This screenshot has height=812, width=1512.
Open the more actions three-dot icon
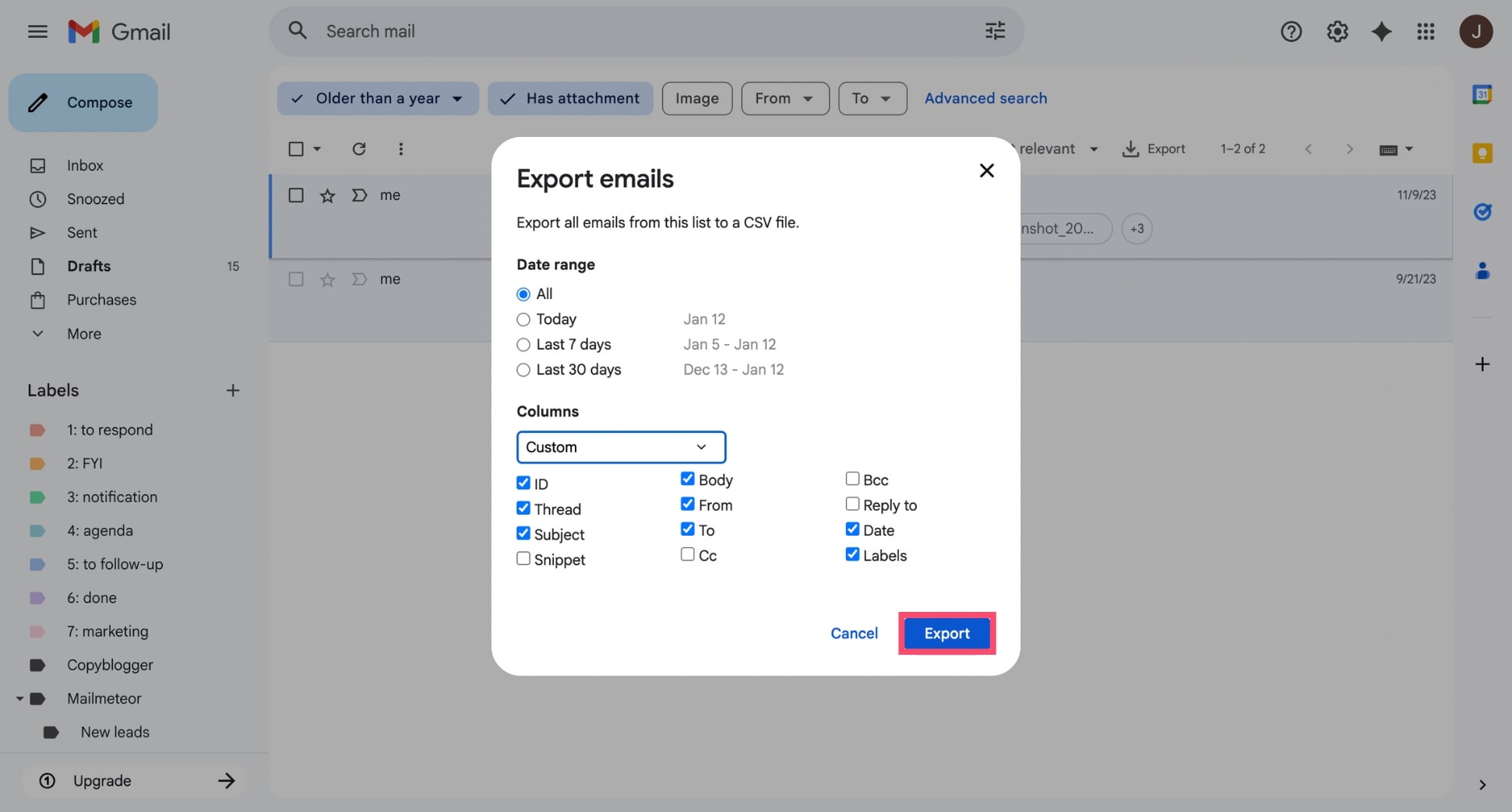tap(401, 149)
